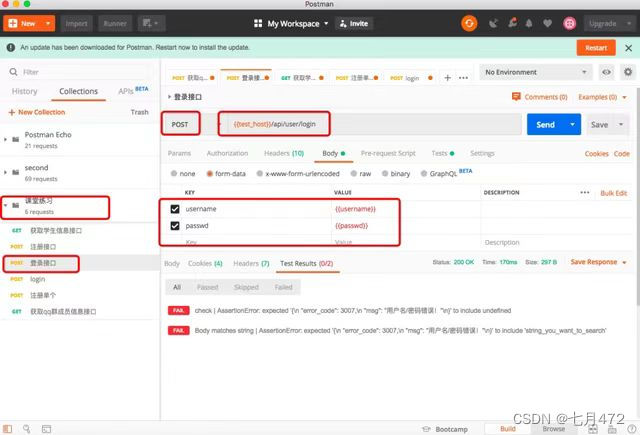Open the satellite capture requests icon
This screenshot has height=435, width=640.
493,23
